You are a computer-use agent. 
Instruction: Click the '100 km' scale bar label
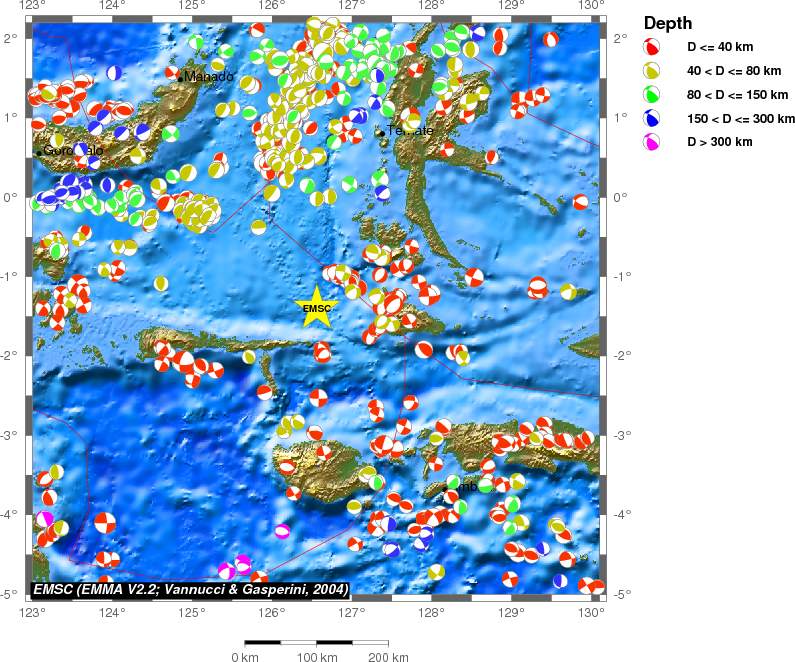pyautogui.click(x=317, y=657)
